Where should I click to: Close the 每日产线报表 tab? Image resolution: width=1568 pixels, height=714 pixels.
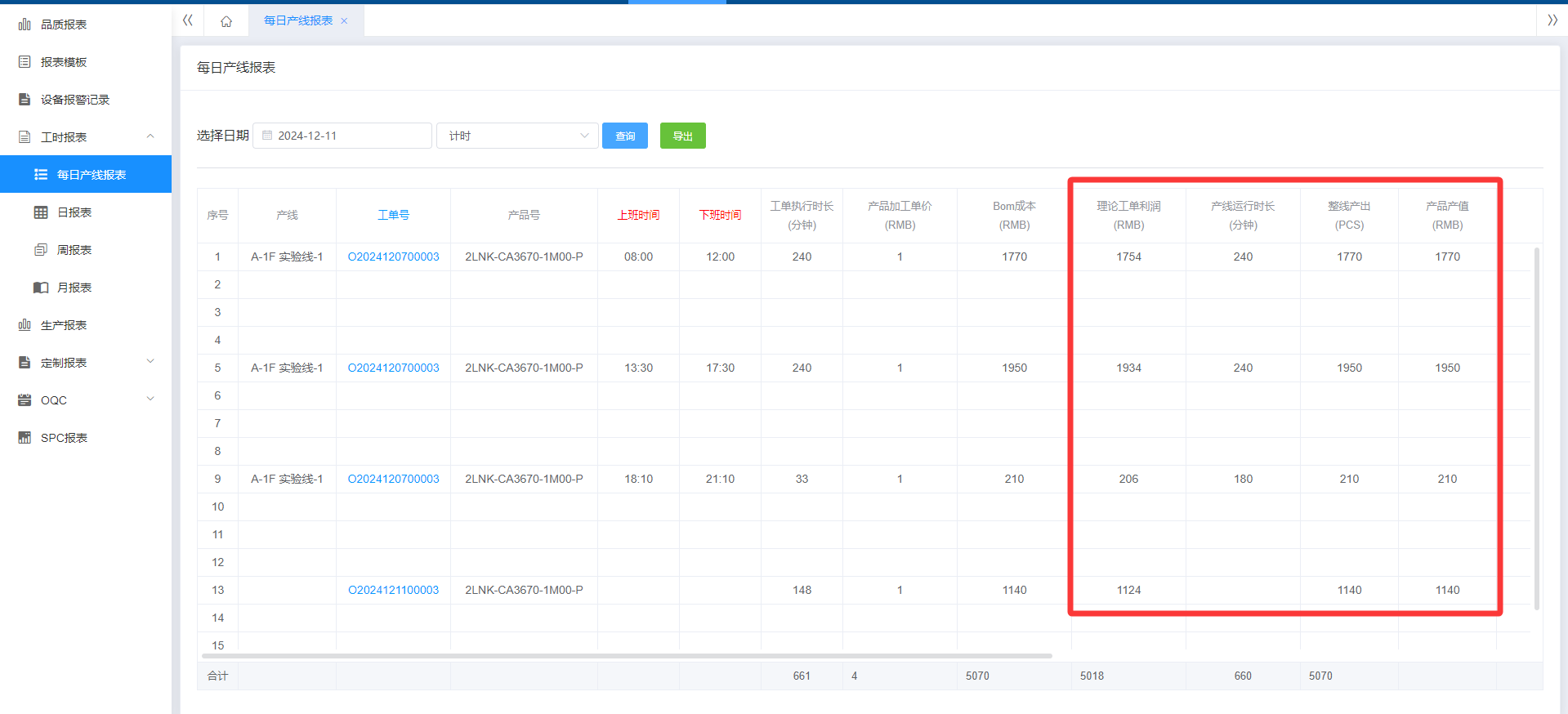click(x=344, y=21)
